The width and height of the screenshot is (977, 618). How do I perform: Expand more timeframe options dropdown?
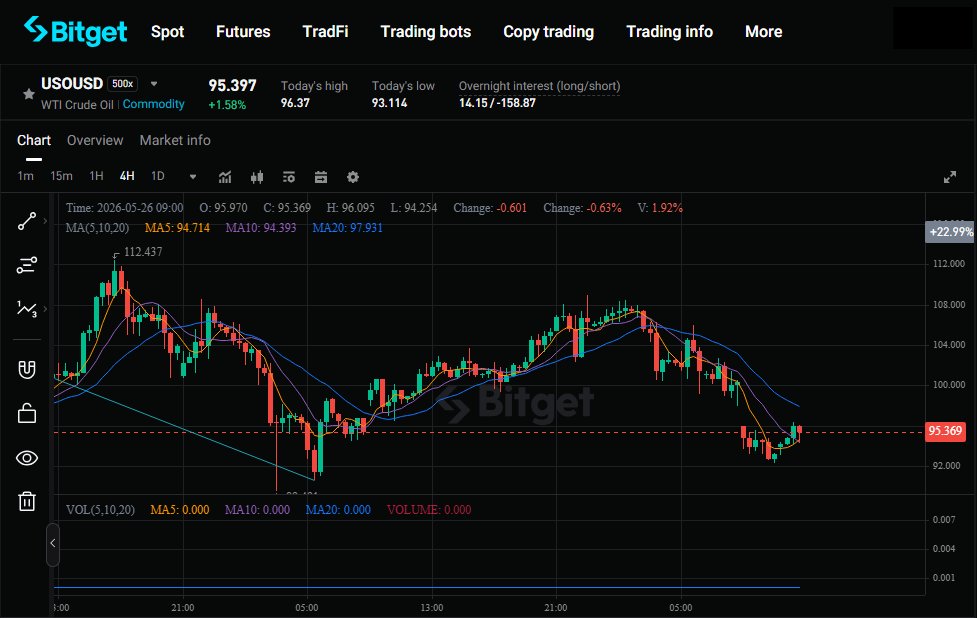[x=193, y=177]
